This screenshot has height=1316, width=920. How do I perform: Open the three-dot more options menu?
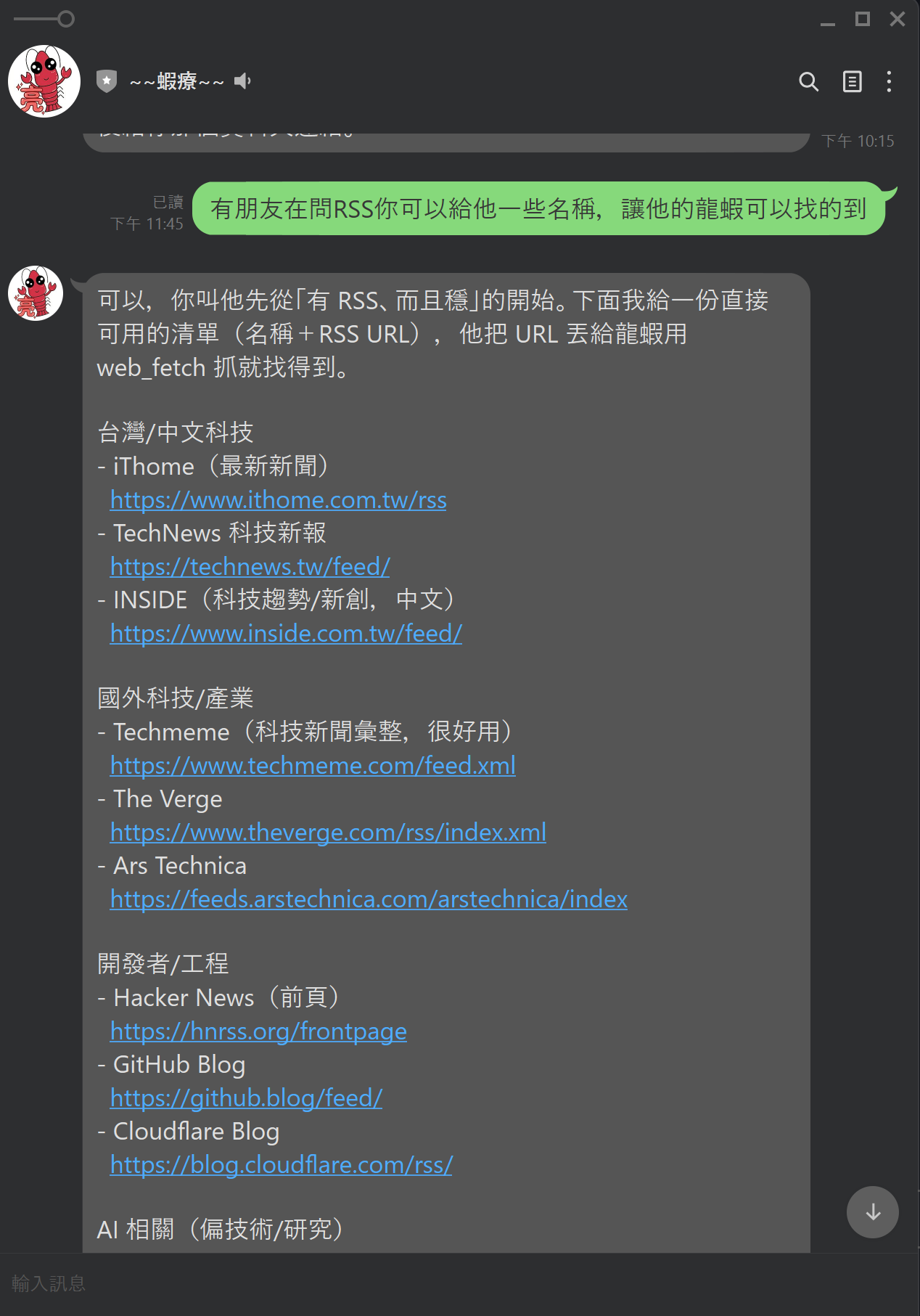point(889,81)
